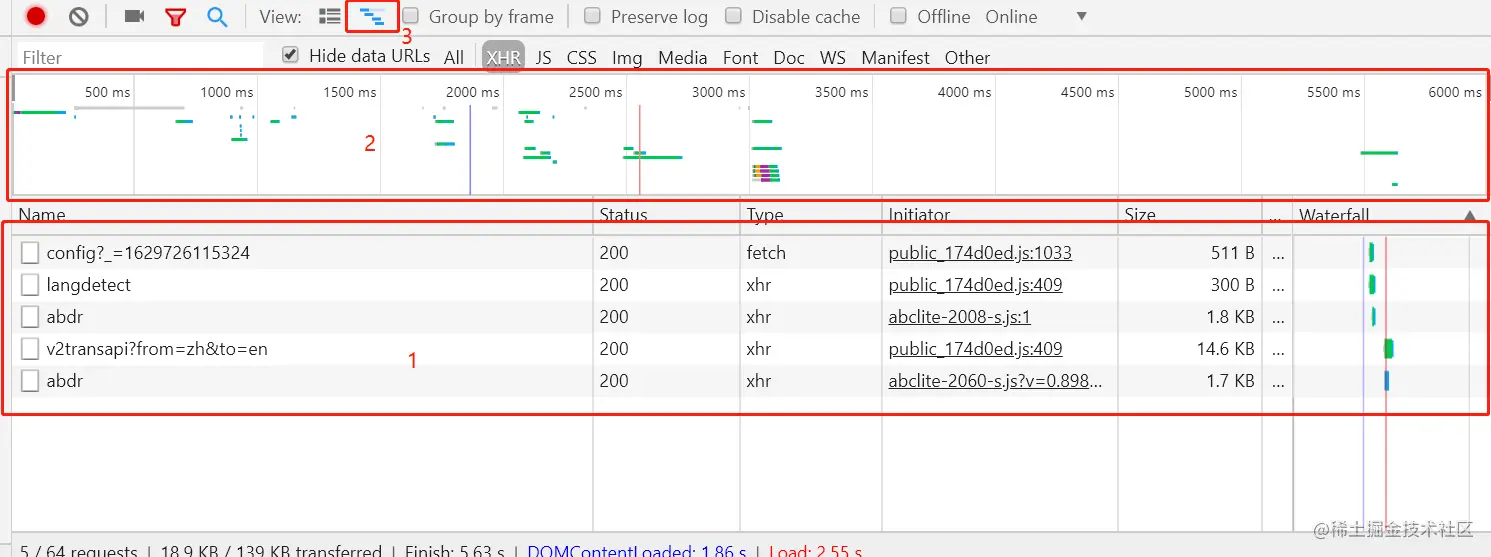Select the abdr request sized 1.7 KB
This screenshot has width=1491, height=557.
65,381
